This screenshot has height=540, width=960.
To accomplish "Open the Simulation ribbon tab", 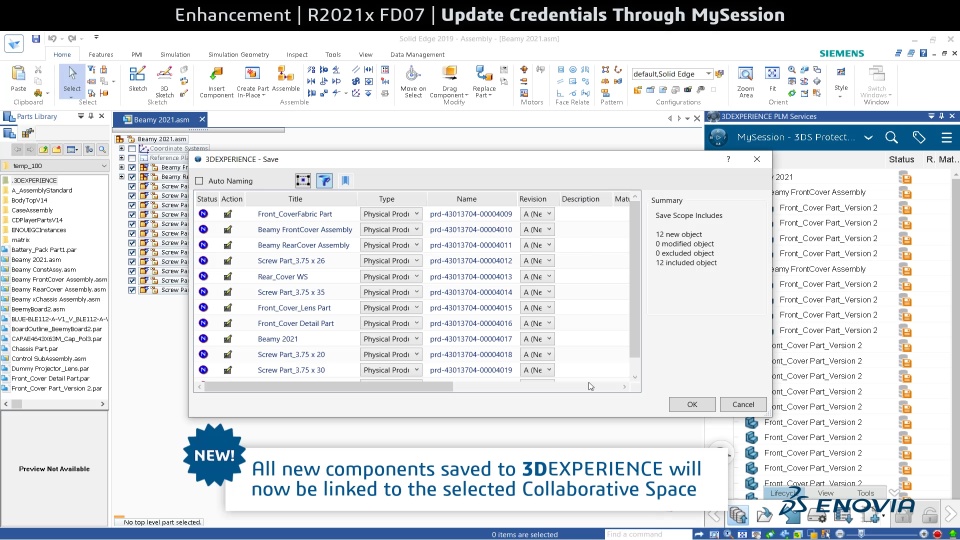I will click(x=175, y=54).
